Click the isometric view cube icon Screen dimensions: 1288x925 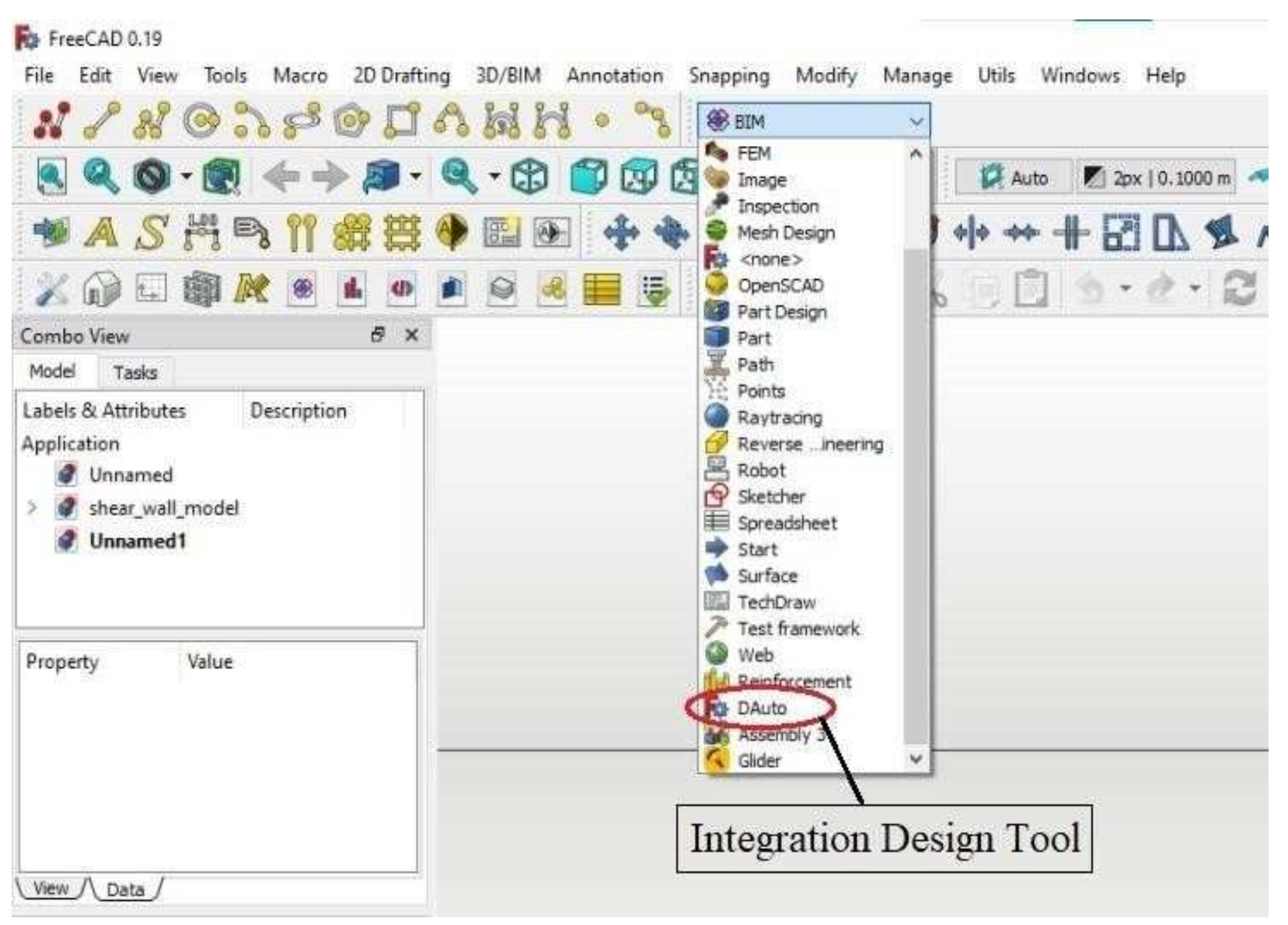click(529, 176)
